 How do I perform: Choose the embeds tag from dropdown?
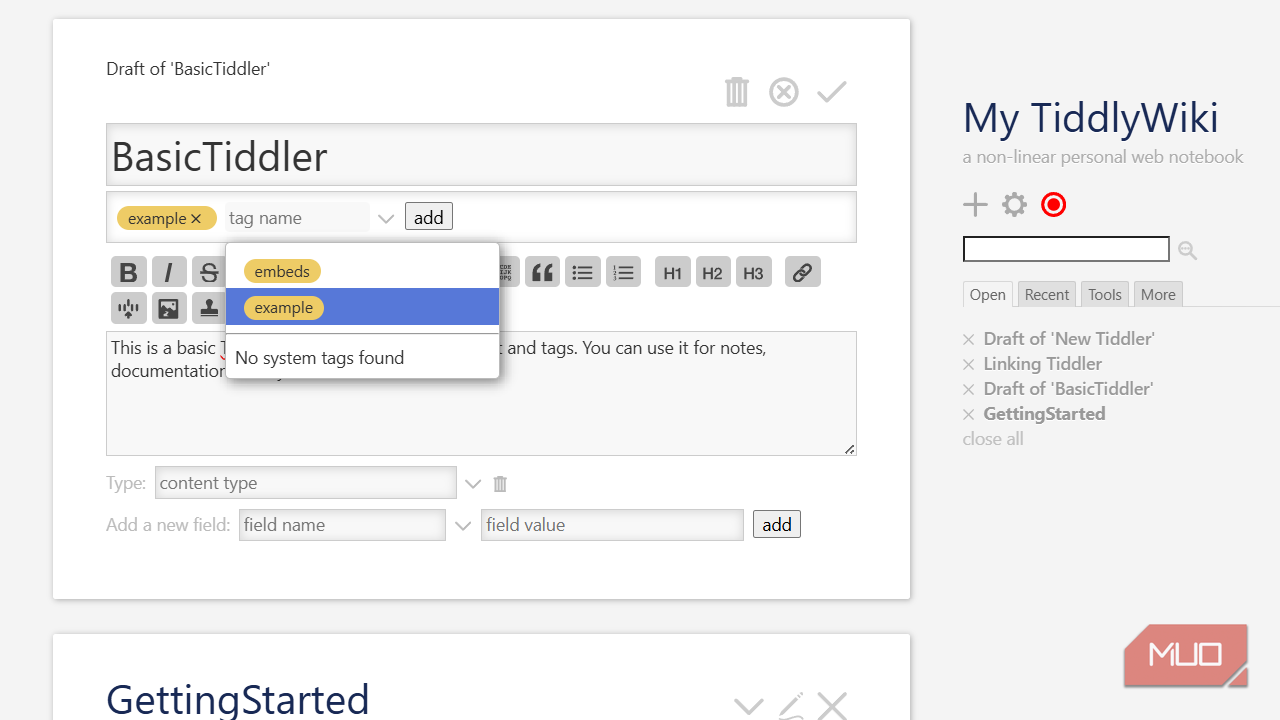tap(282, 271)
